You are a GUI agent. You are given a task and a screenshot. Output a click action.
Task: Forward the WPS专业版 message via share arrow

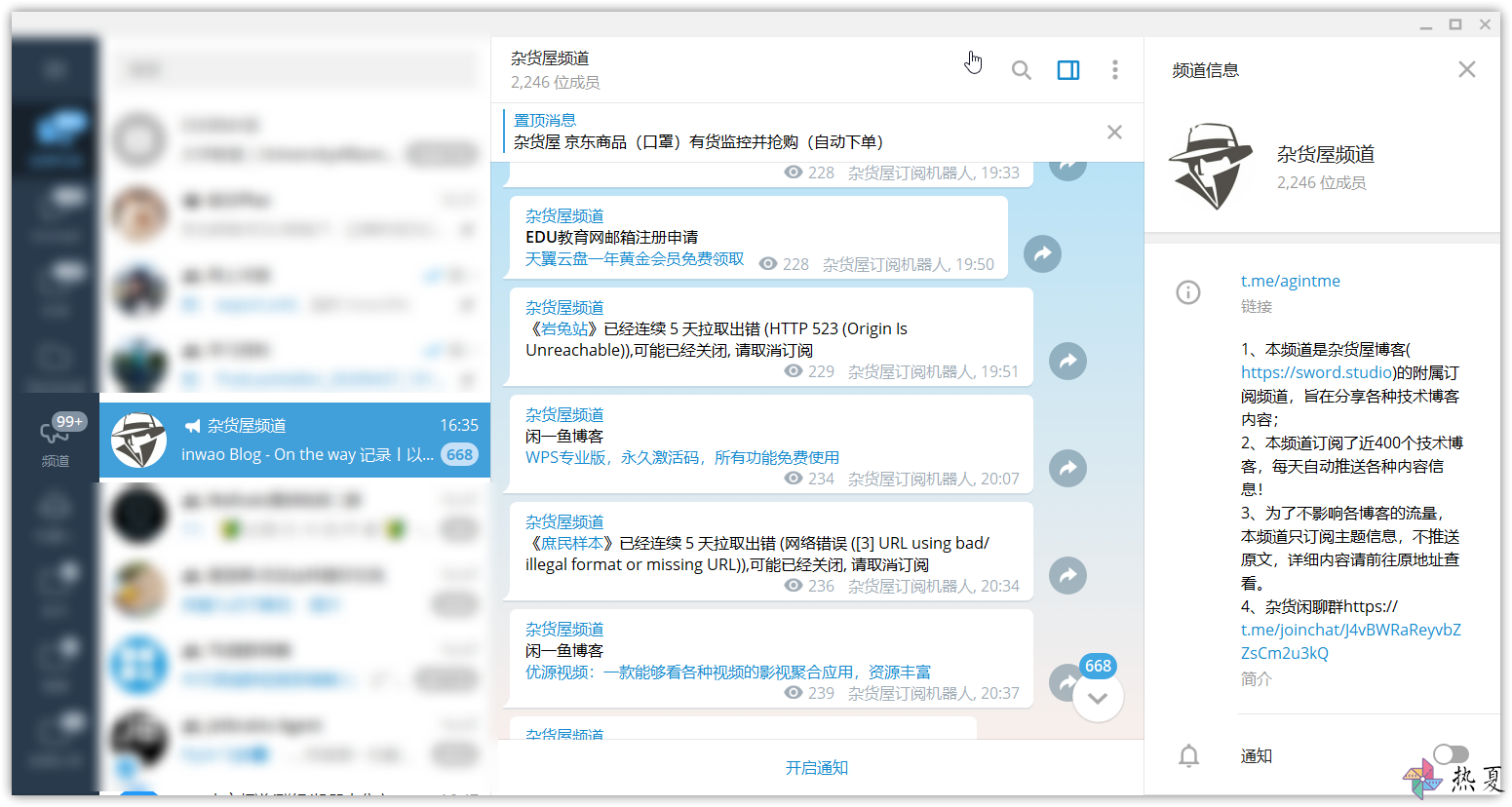point(1067,469)
